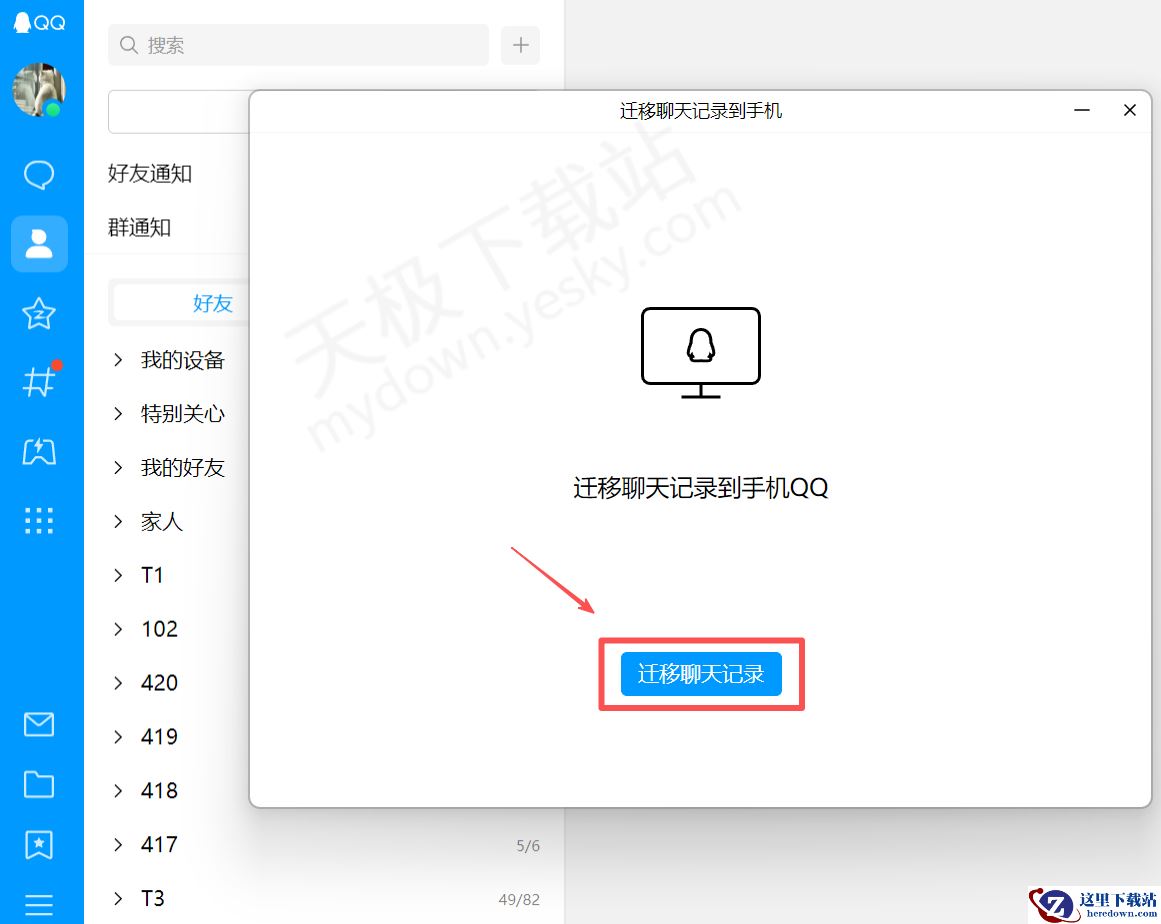
Task: Open the favorites bookmark star icon
Action: [x=39, y=844]
